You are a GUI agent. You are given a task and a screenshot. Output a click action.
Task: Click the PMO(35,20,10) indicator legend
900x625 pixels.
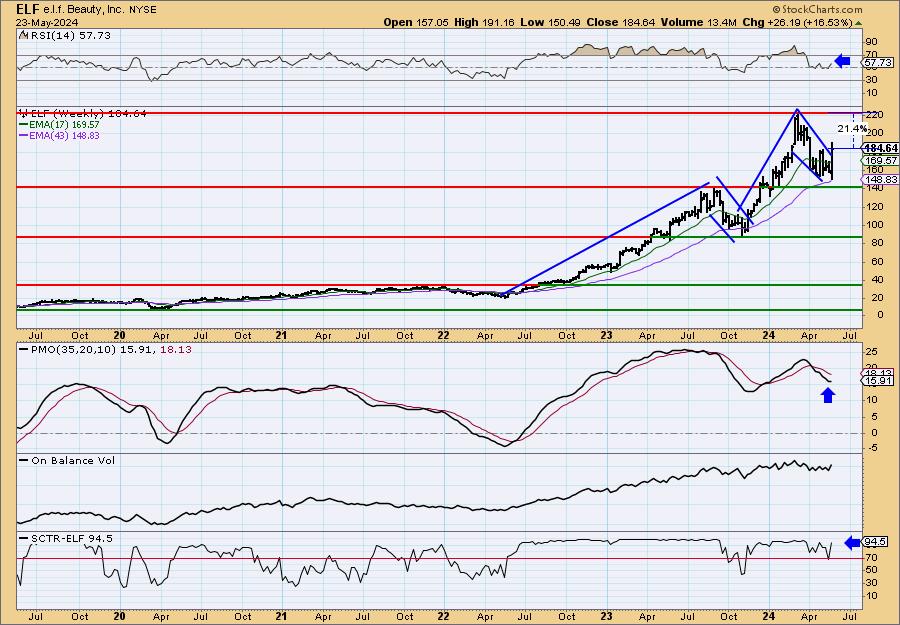coord(105,349)
